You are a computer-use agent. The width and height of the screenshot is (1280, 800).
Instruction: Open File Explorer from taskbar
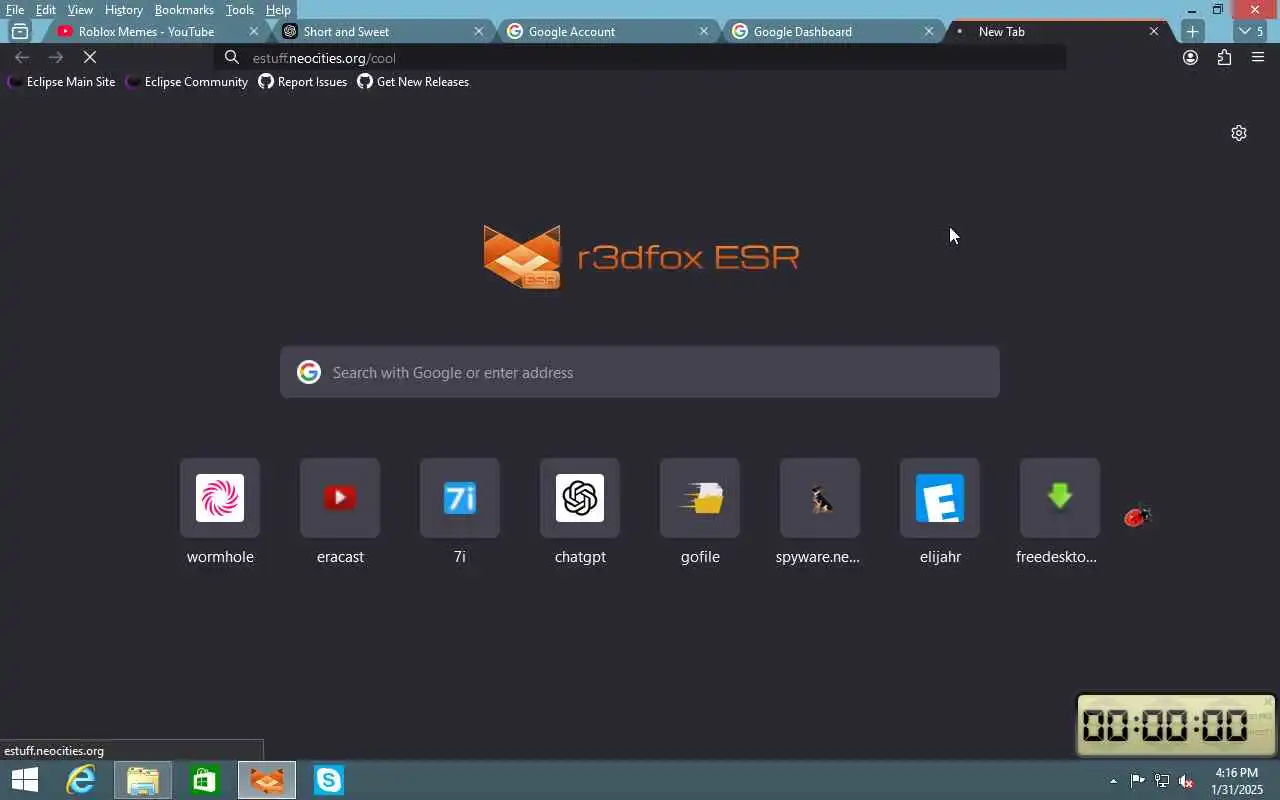[x=142, y=780]
